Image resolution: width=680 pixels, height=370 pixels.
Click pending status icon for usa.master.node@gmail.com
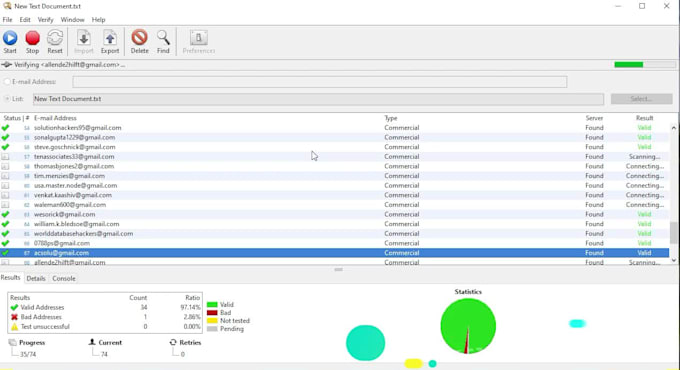pos(5,185)
